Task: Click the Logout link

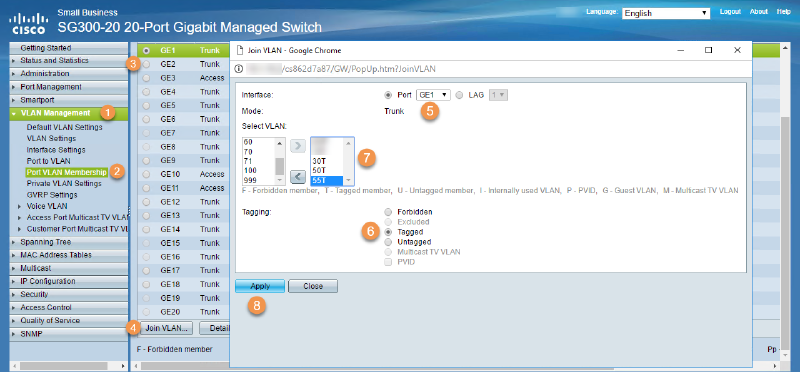Action: pyautogui.click(x=730, y=12)
